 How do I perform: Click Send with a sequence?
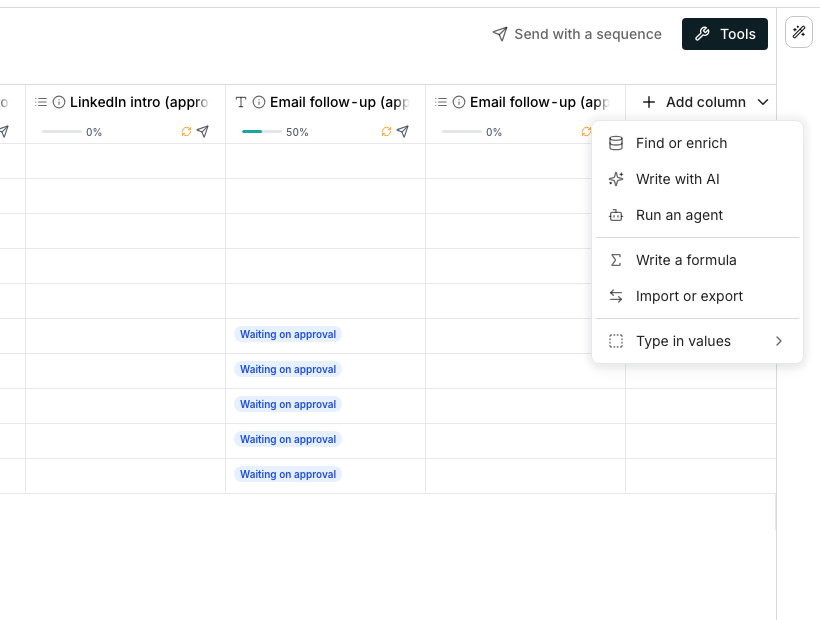click(577, 34)
